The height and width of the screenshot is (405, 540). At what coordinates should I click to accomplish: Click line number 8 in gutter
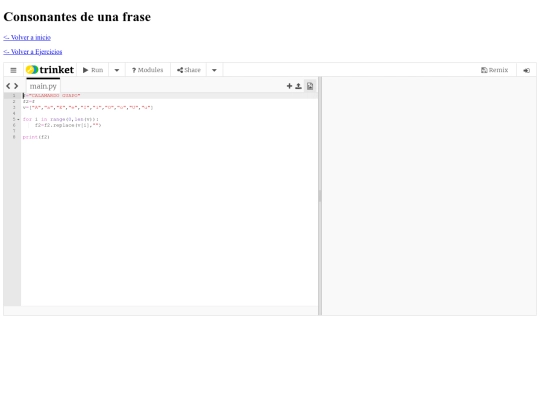coord(14,137)
